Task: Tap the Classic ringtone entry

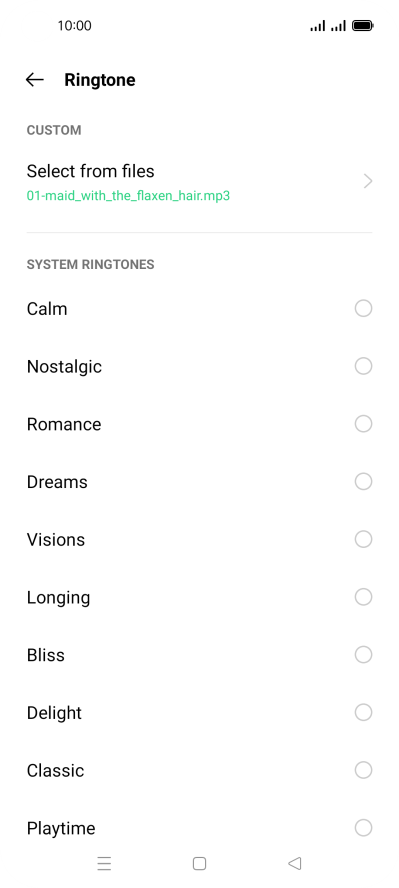Action: (x=199, y=770)
